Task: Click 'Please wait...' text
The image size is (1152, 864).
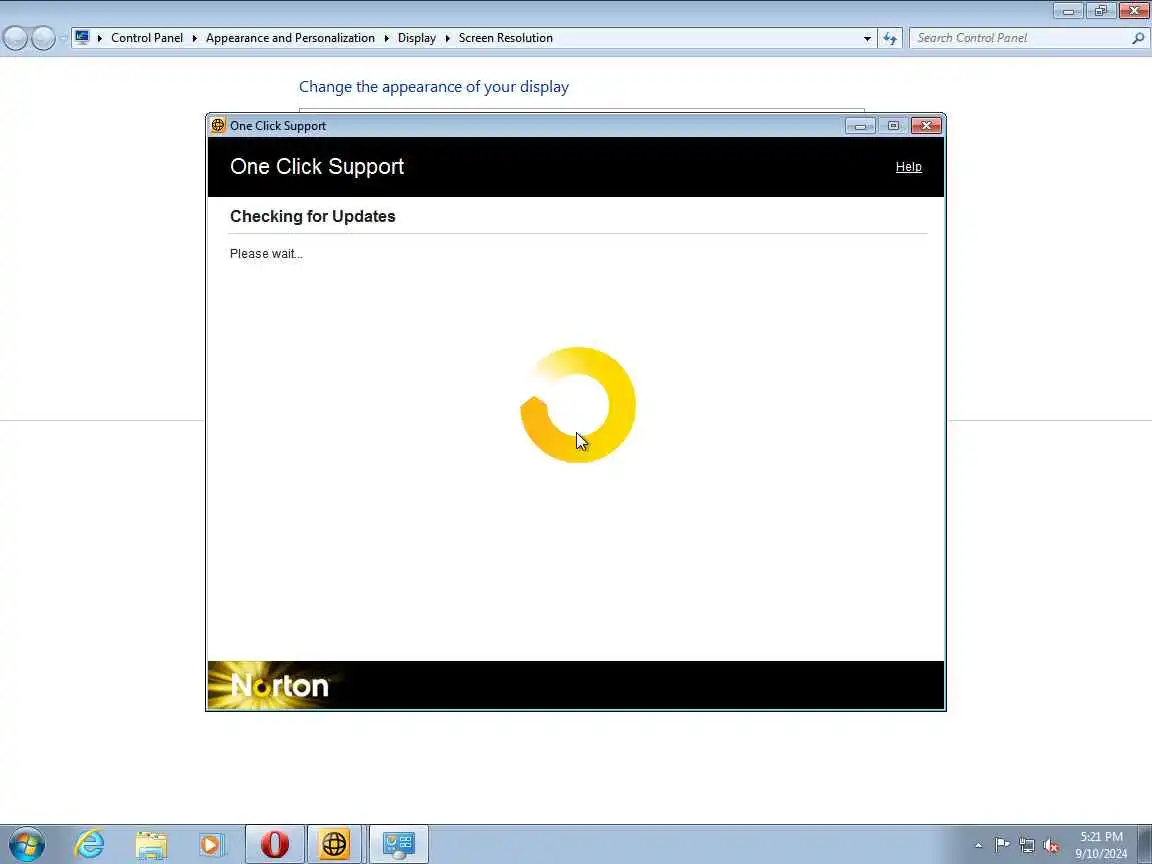Action: pyautogui.click(x=266, y=253)
